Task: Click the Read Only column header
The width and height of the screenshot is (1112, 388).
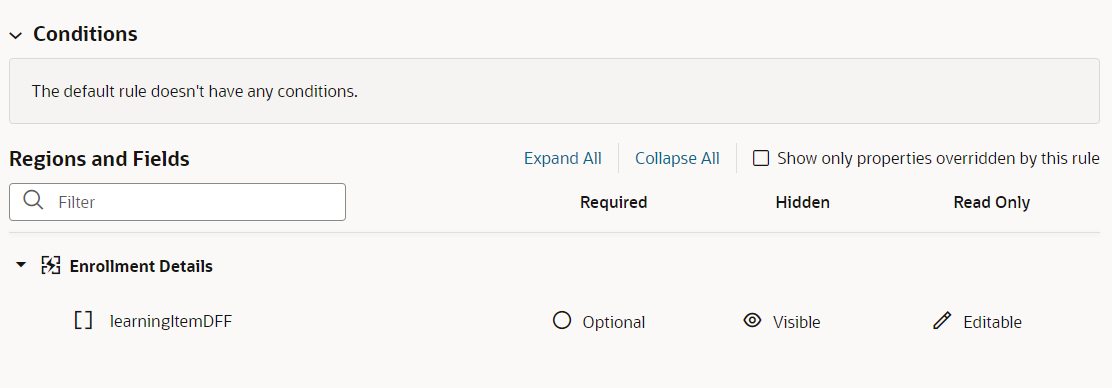Action: tap(992, 203)
